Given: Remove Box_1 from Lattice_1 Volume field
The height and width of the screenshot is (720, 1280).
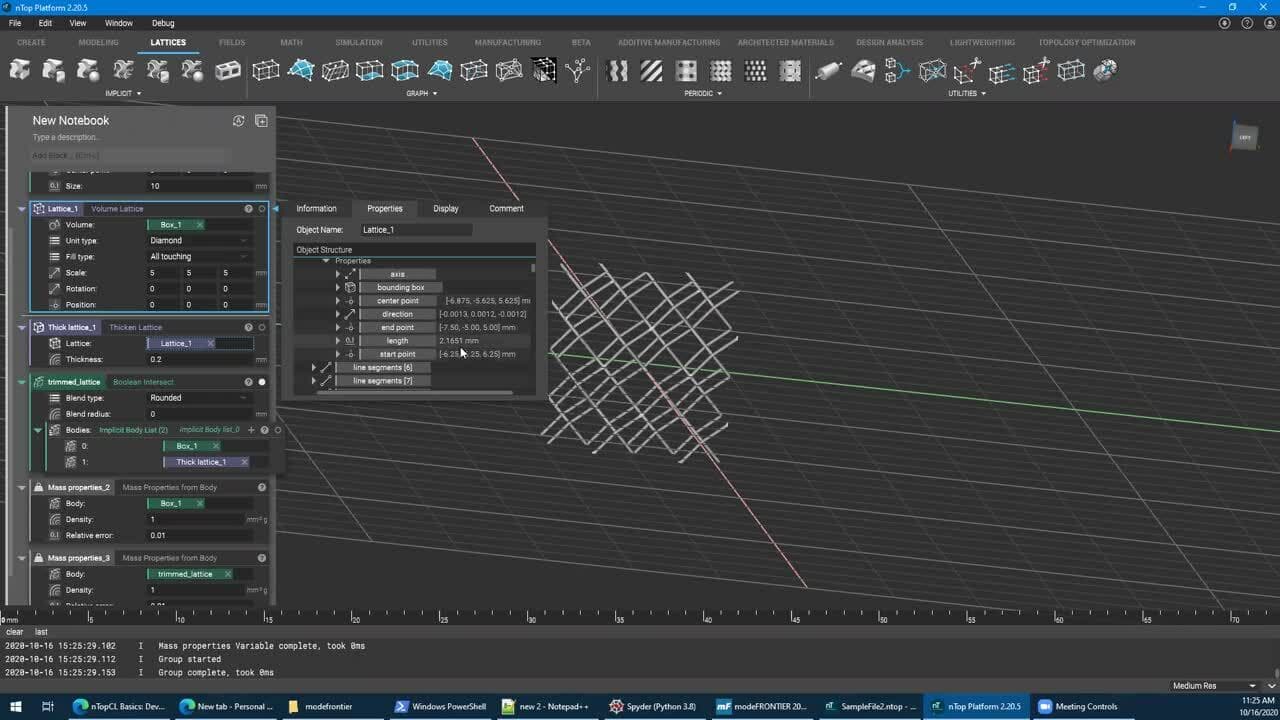Looking at the screenshot, I should coord(200,225).
